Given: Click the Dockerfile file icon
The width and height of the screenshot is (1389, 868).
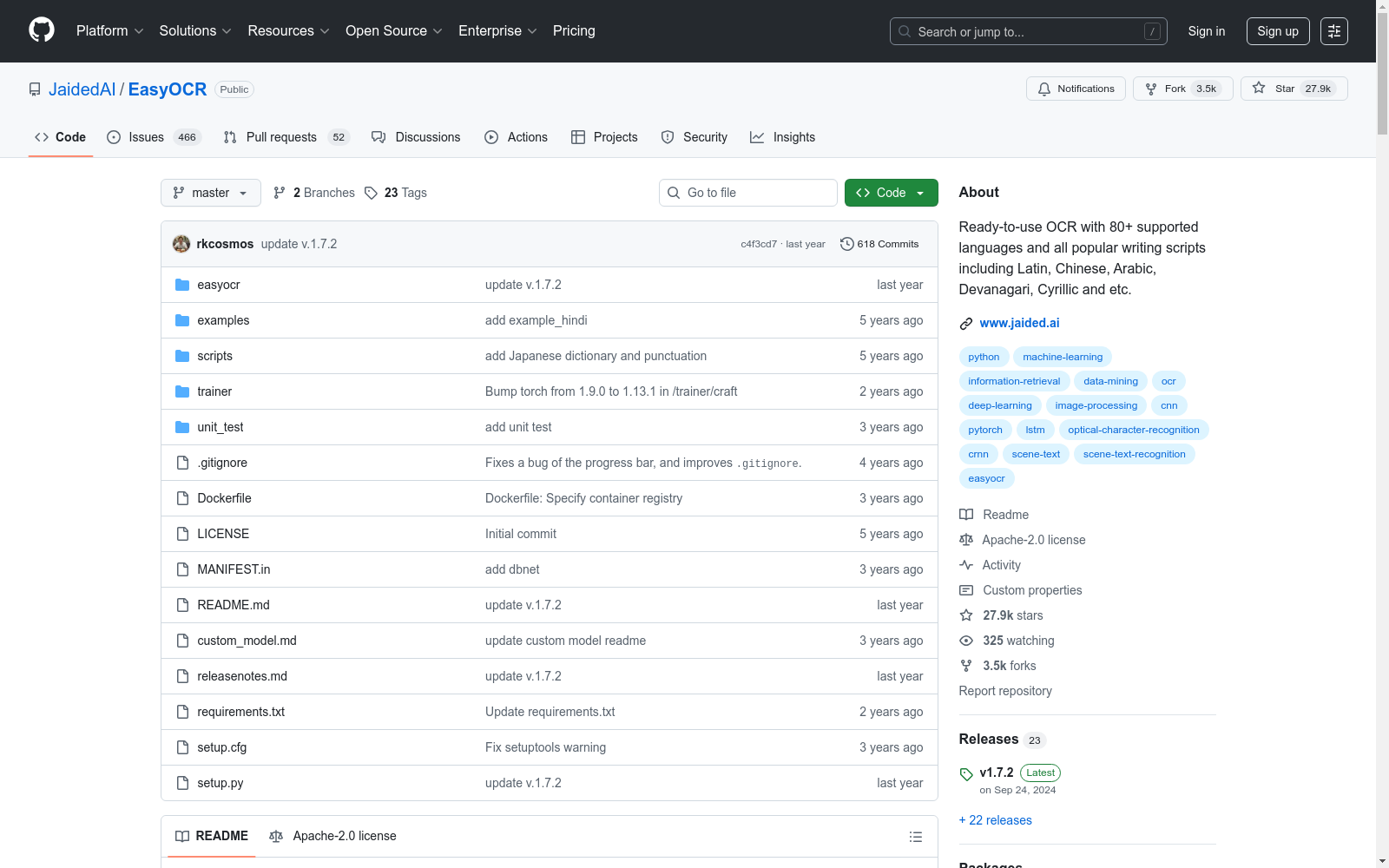Looking at the screenshot, I should tap(182, 498).
